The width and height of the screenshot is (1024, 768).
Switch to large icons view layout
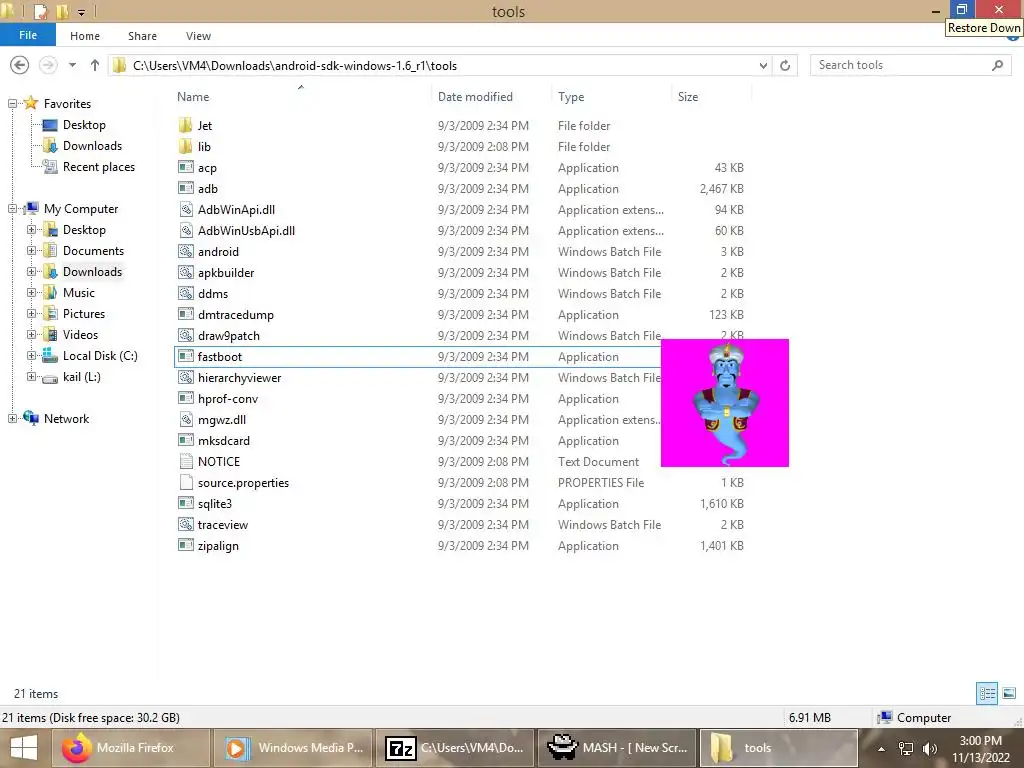coord(1009,693)
